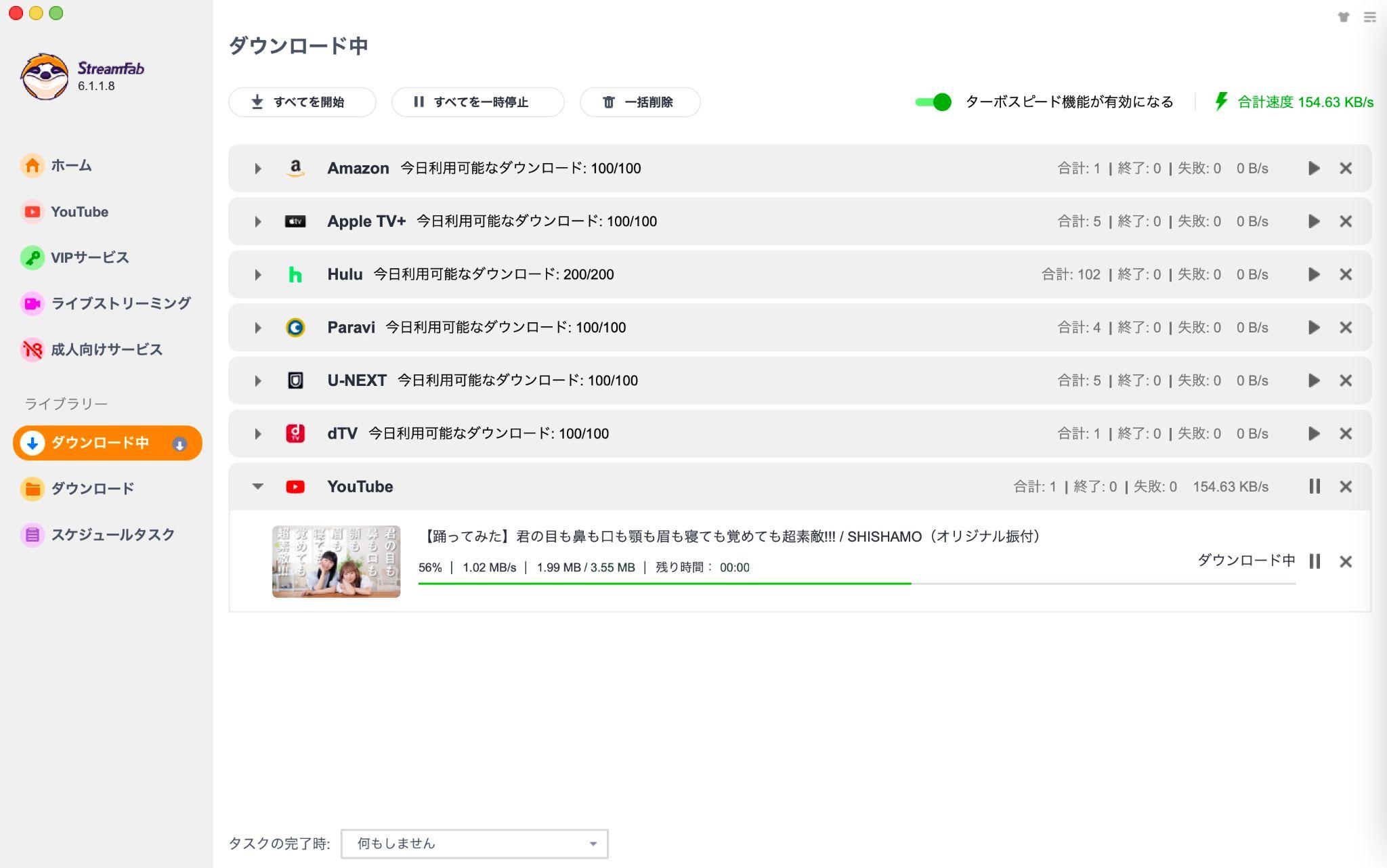Open the タスクの完了時 dropdown
Screen dimensions: 1387x868
click(474, 844)
